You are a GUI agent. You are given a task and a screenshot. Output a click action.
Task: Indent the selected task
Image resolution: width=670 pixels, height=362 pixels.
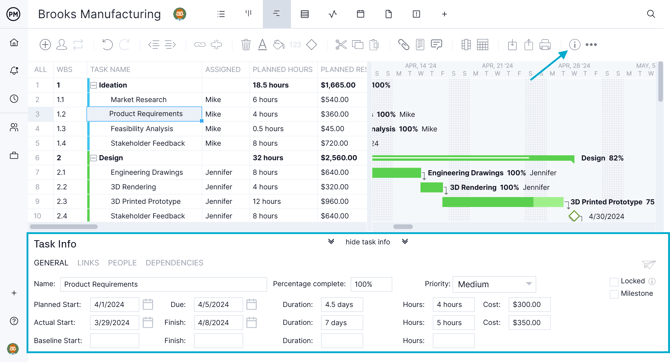[170, 44]
